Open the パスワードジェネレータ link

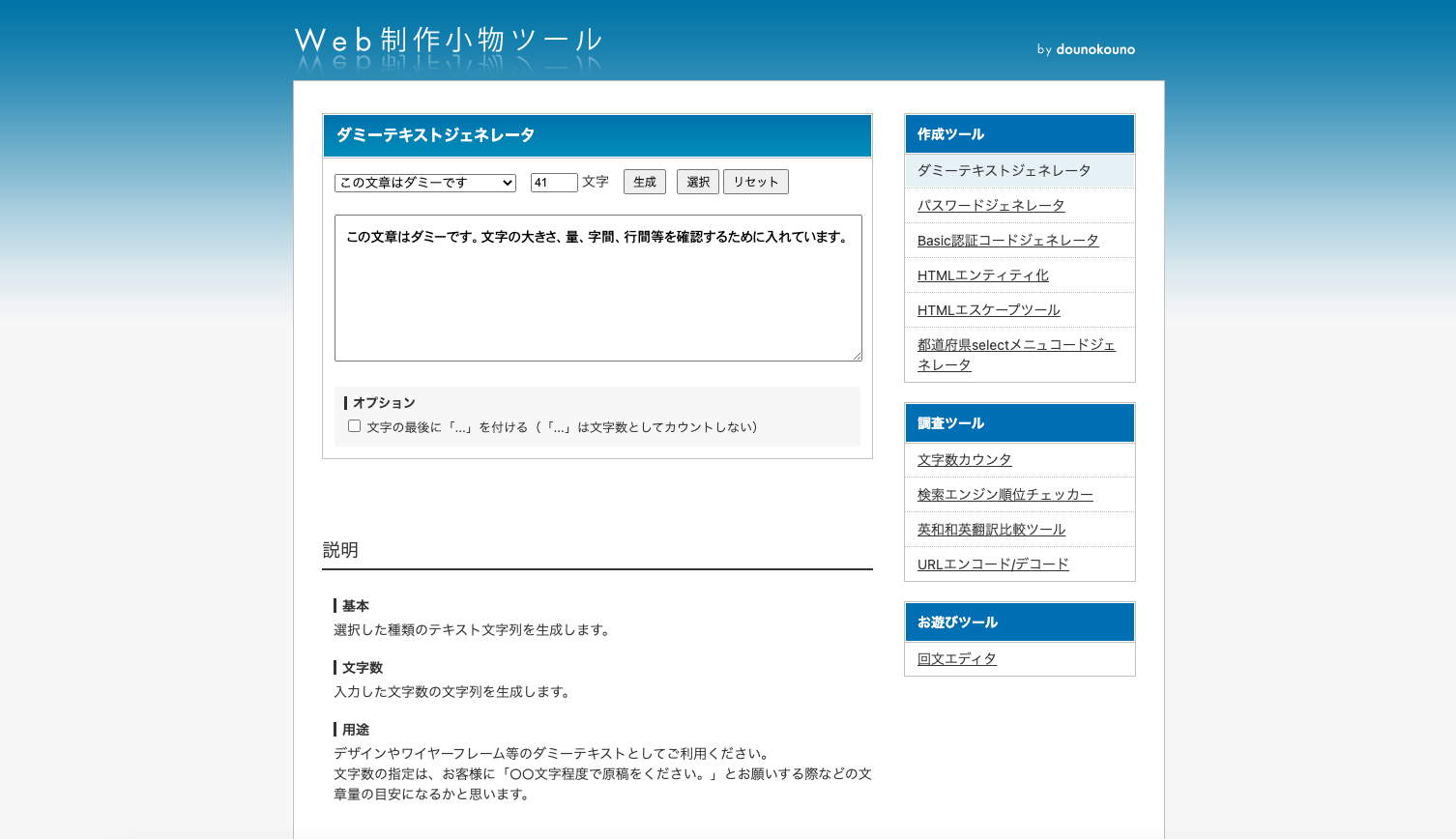(x=990, y=206)
